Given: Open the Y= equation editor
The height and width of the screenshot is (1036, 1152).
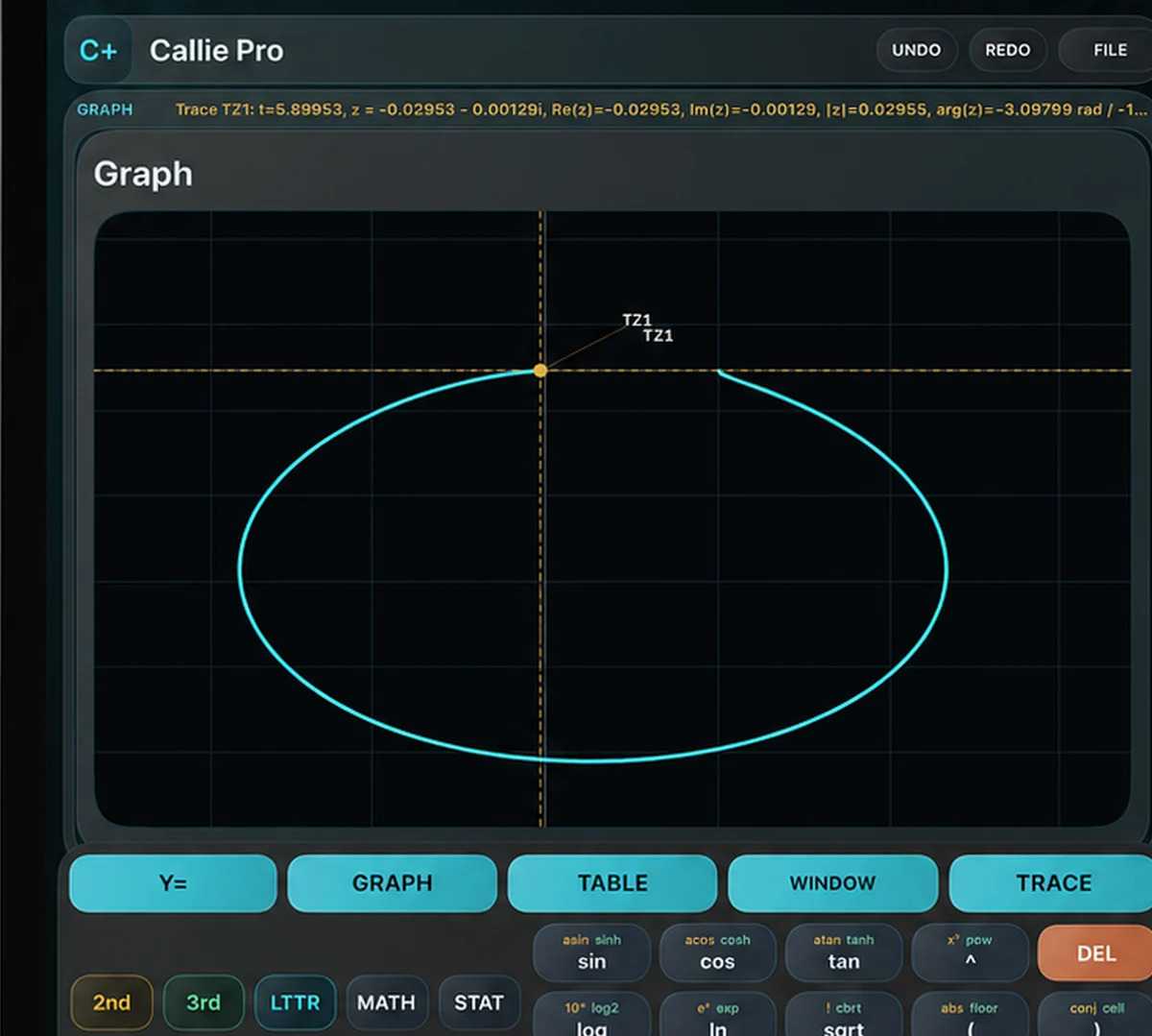Looking at the screenshot, I should [173, 883].
